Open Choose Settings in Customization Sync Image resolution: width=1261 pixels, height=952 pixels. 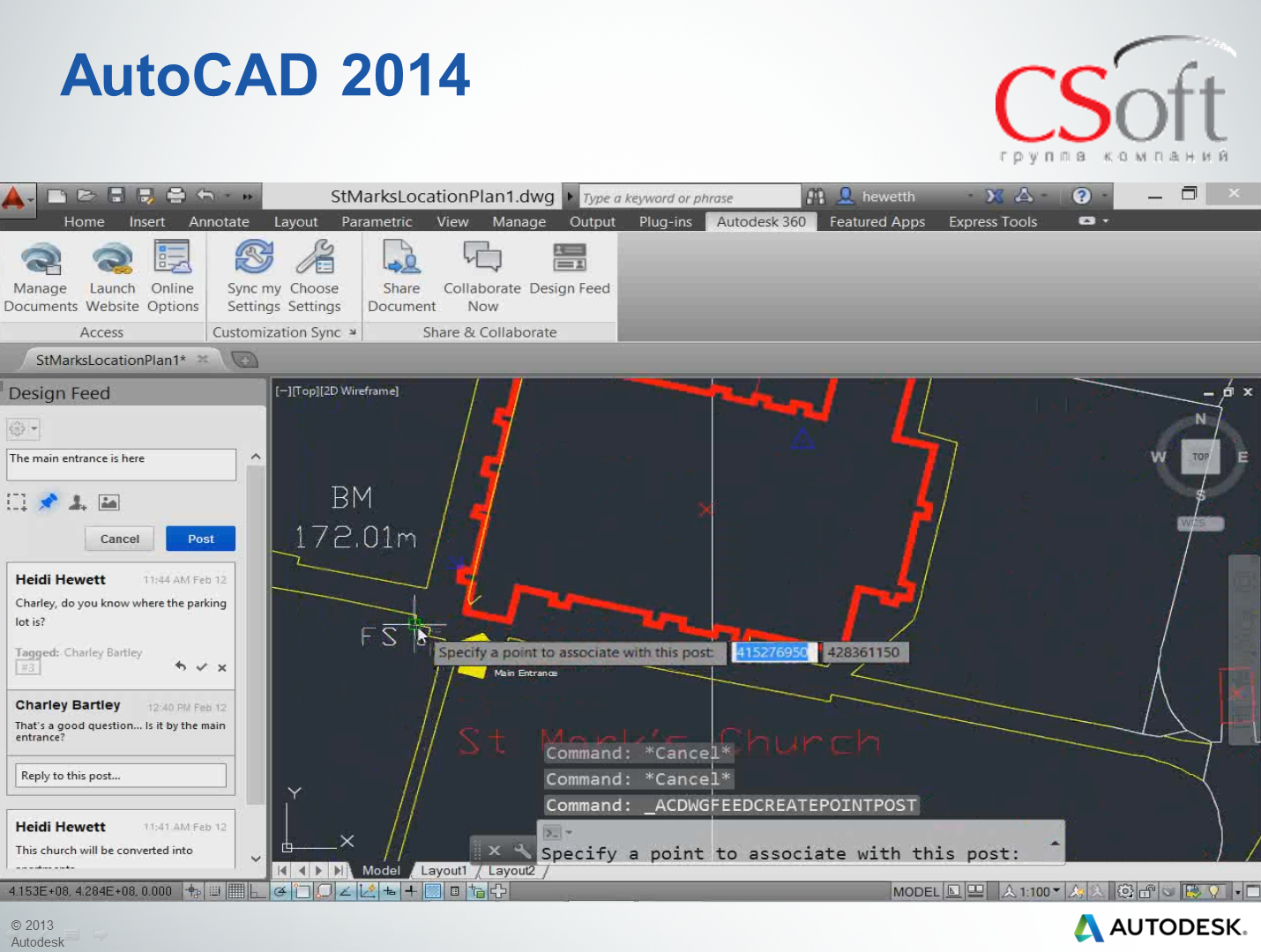tap(315, 273)
